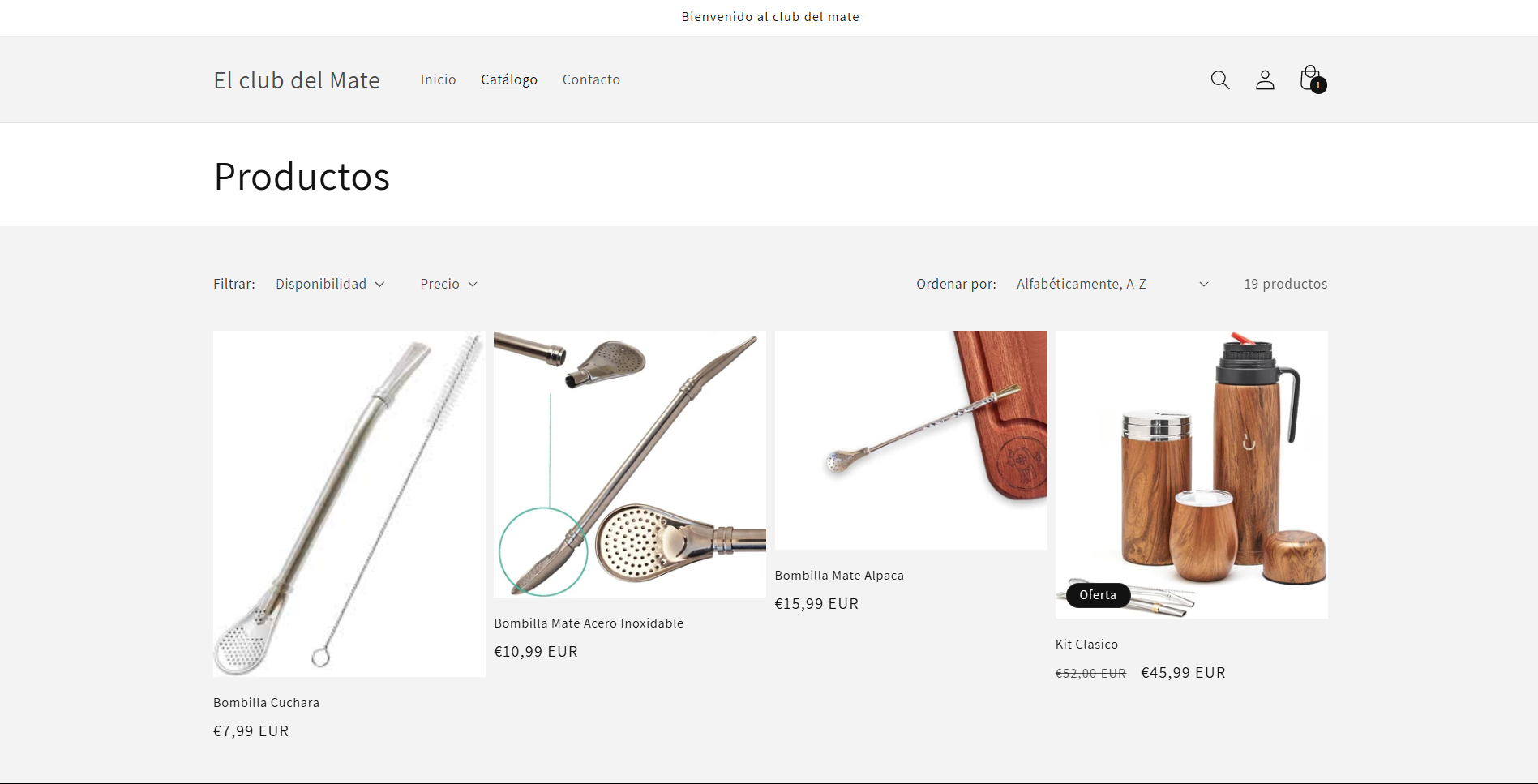This screenshot has height=784, width=1538.
Task: Click the El club del Mate logo
Action: click(297, 80)
